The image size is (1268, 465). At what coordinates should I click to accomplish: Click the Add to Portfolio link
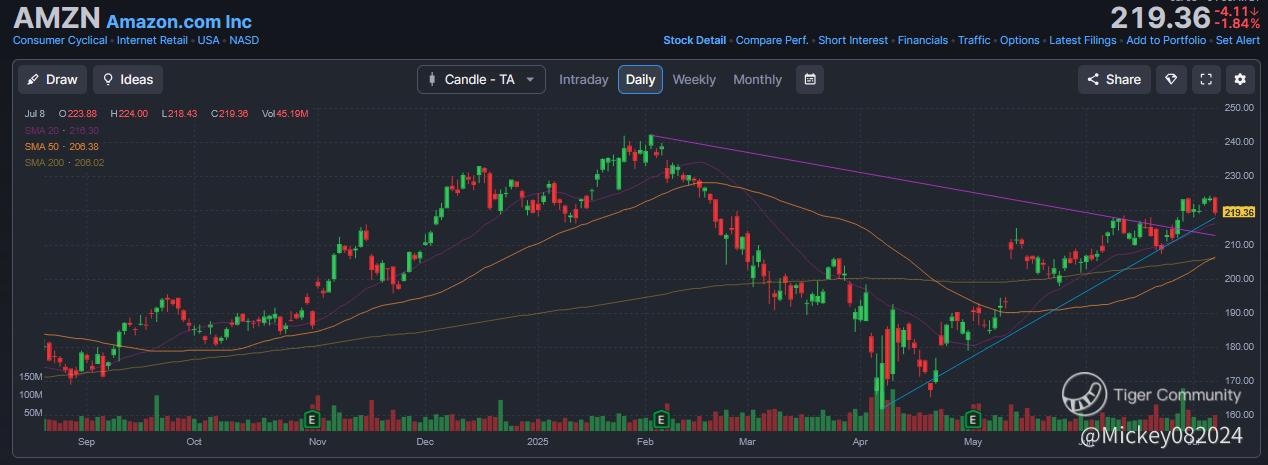coord(1166,41)
